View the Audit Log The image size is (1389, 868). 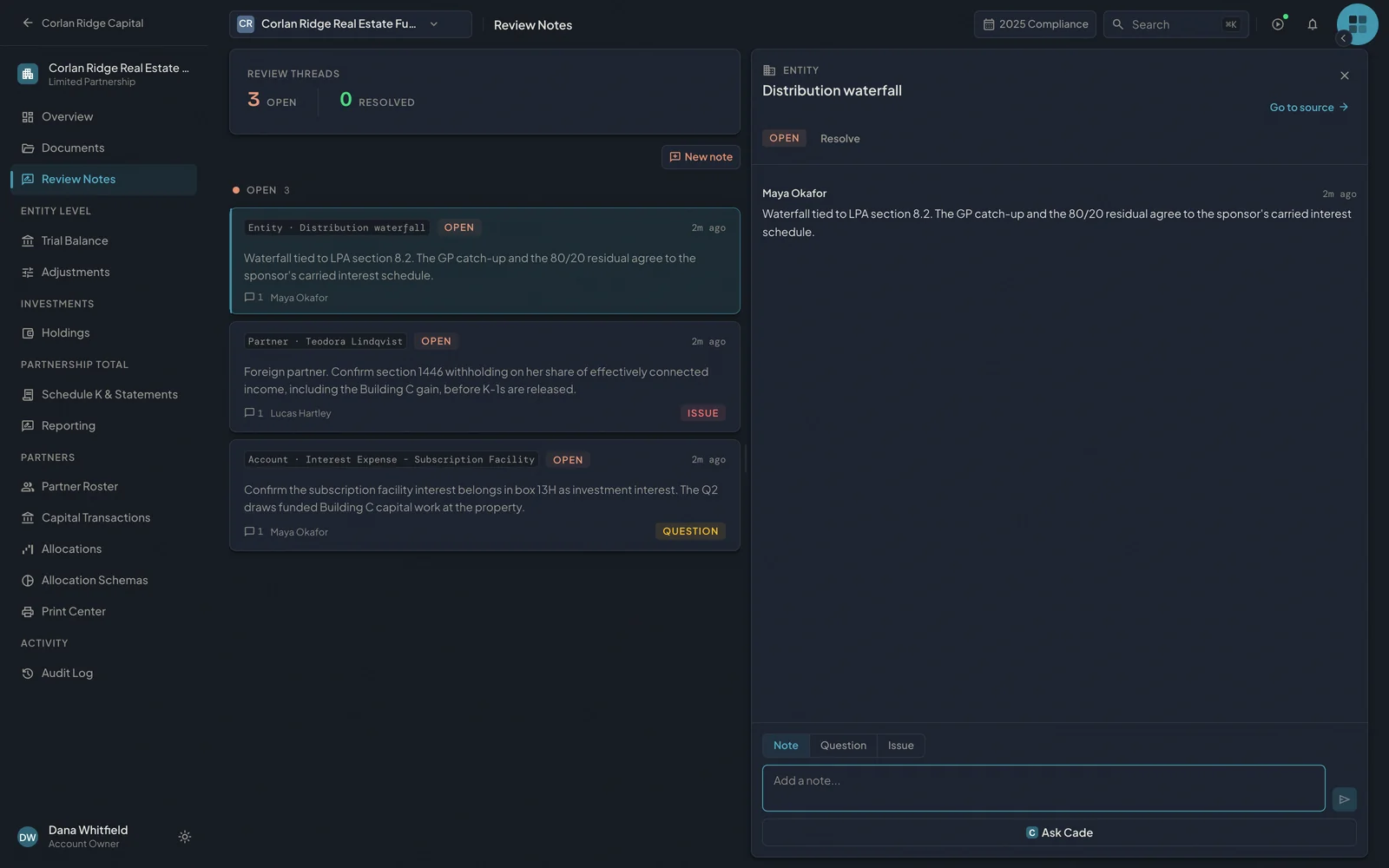pyautogui.click(x=103, y=674)
